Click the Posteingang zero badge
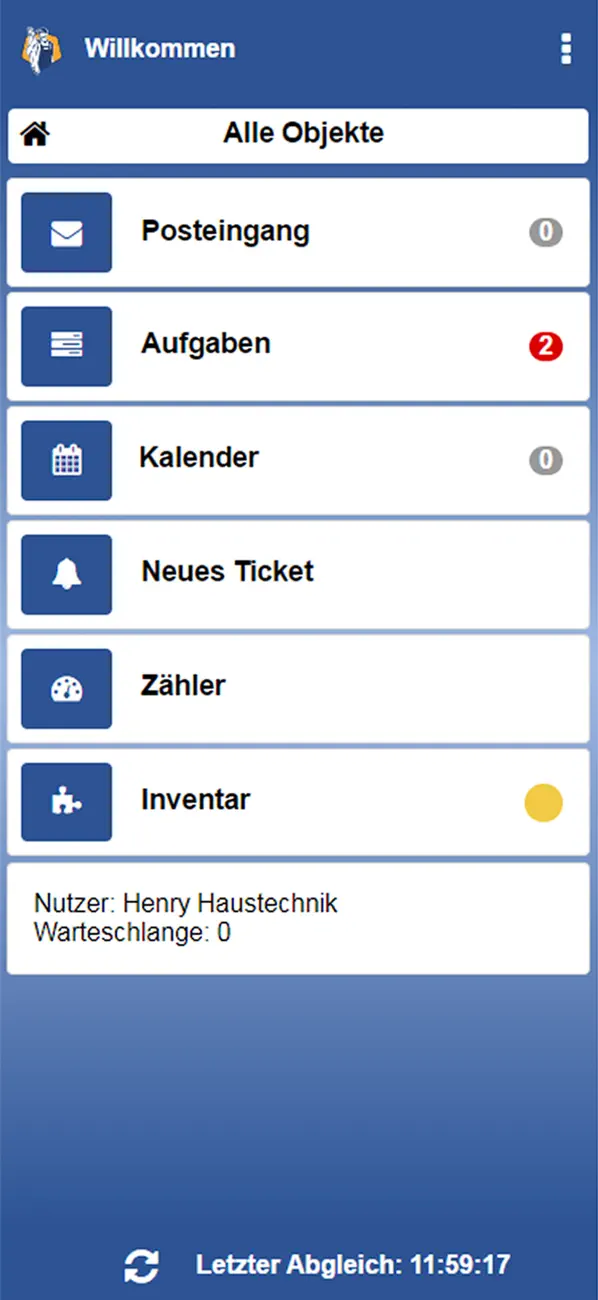598x1300 pixels. [x=545, y=231]
